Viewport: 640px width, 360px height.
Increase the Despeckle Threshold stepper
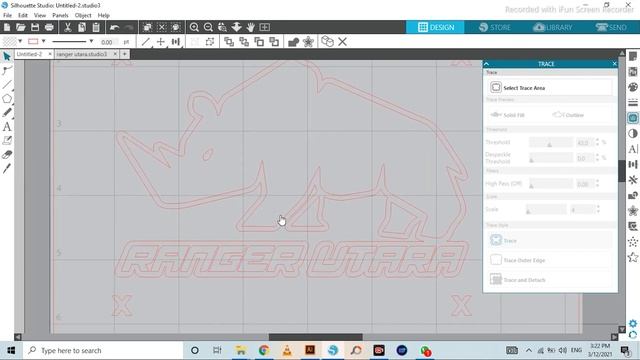[x=598, y=156]
